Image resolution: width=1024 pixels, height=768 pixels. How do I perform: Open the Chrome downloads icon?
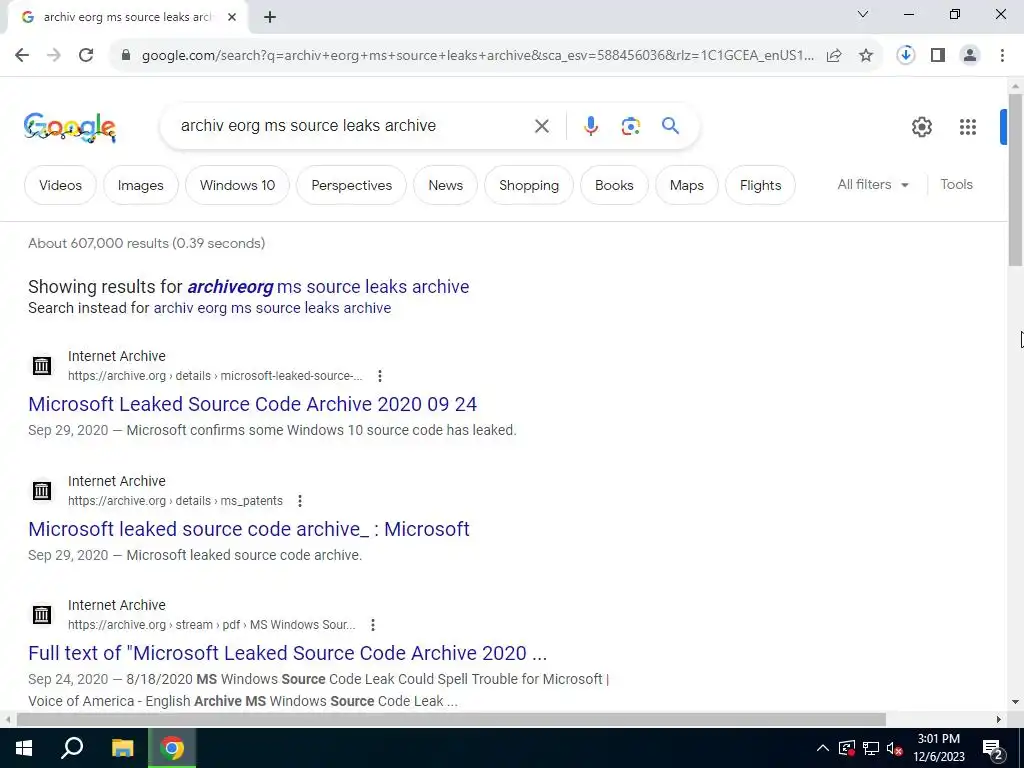pyautogui.click(x=906, y=55)
